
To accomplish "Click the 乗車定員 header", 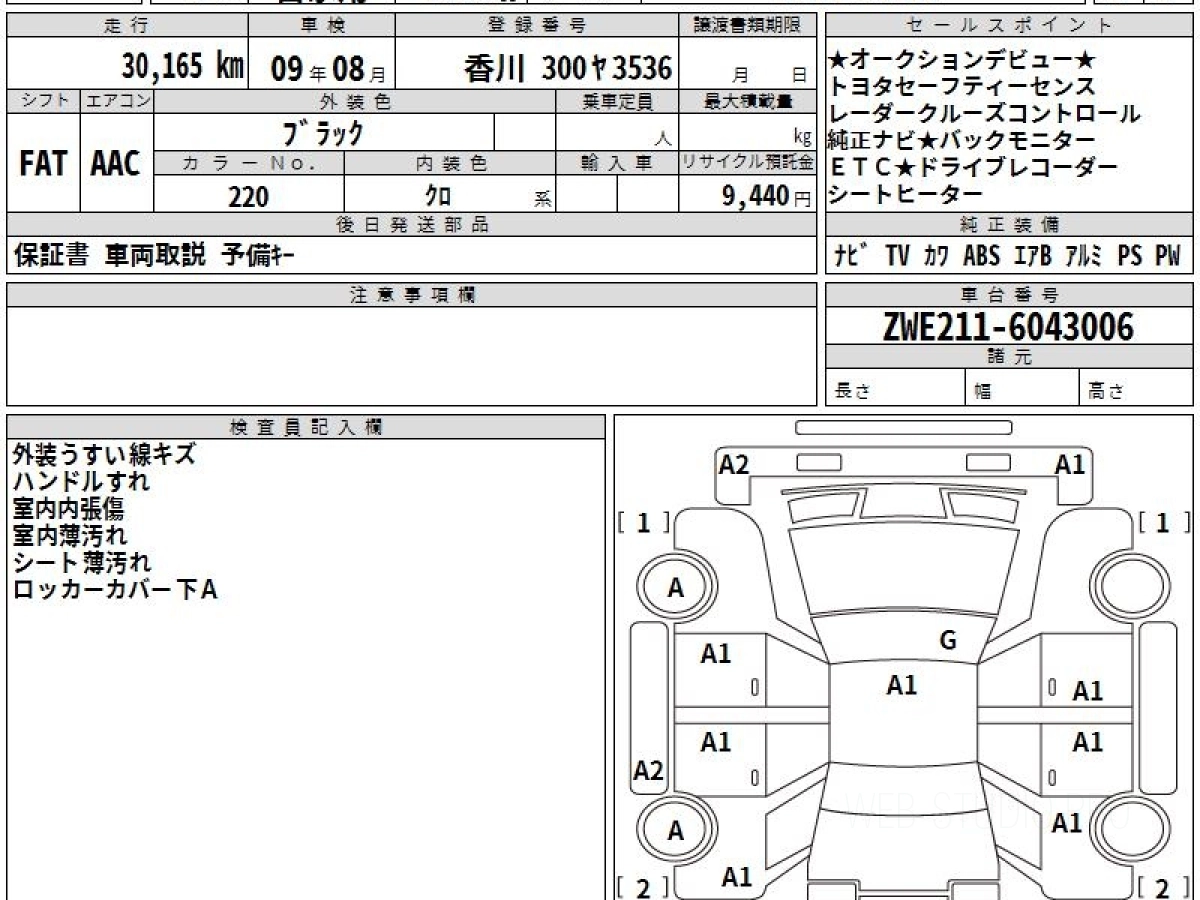I will pos(617,101).
